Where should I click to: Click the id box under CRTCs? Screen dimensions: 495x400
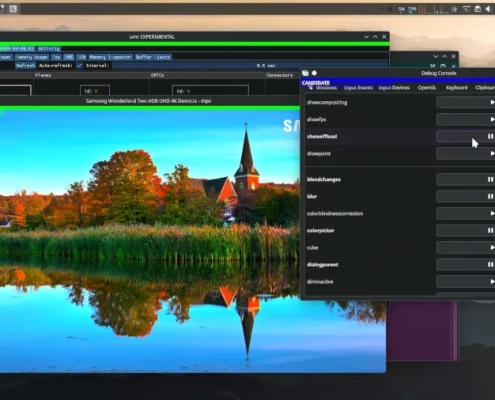tap(210, 91)
